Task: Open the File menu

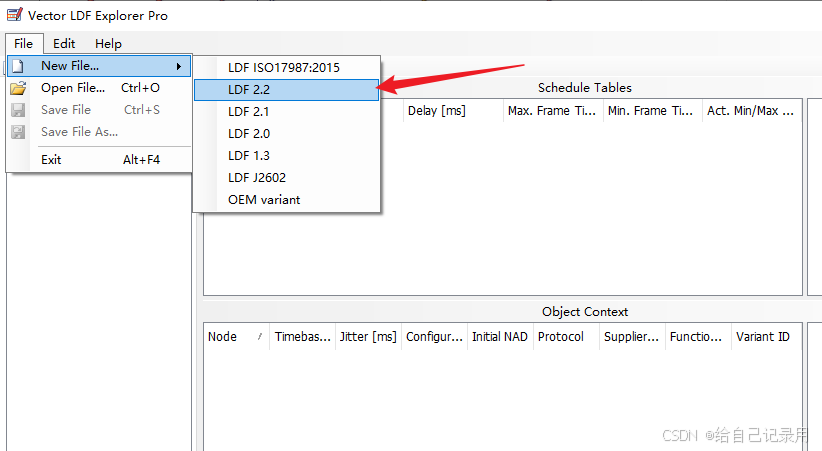Action: 24,44
